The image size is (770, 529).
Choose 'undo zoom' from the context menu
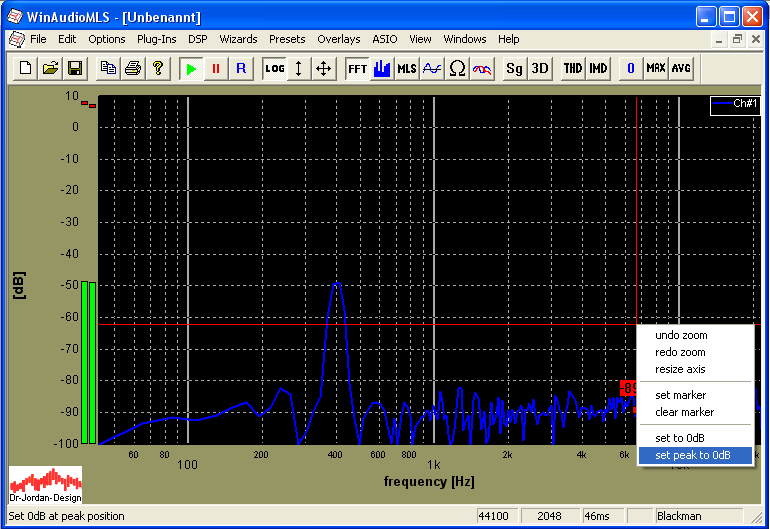pyautogui.click(x=680, y=335)
